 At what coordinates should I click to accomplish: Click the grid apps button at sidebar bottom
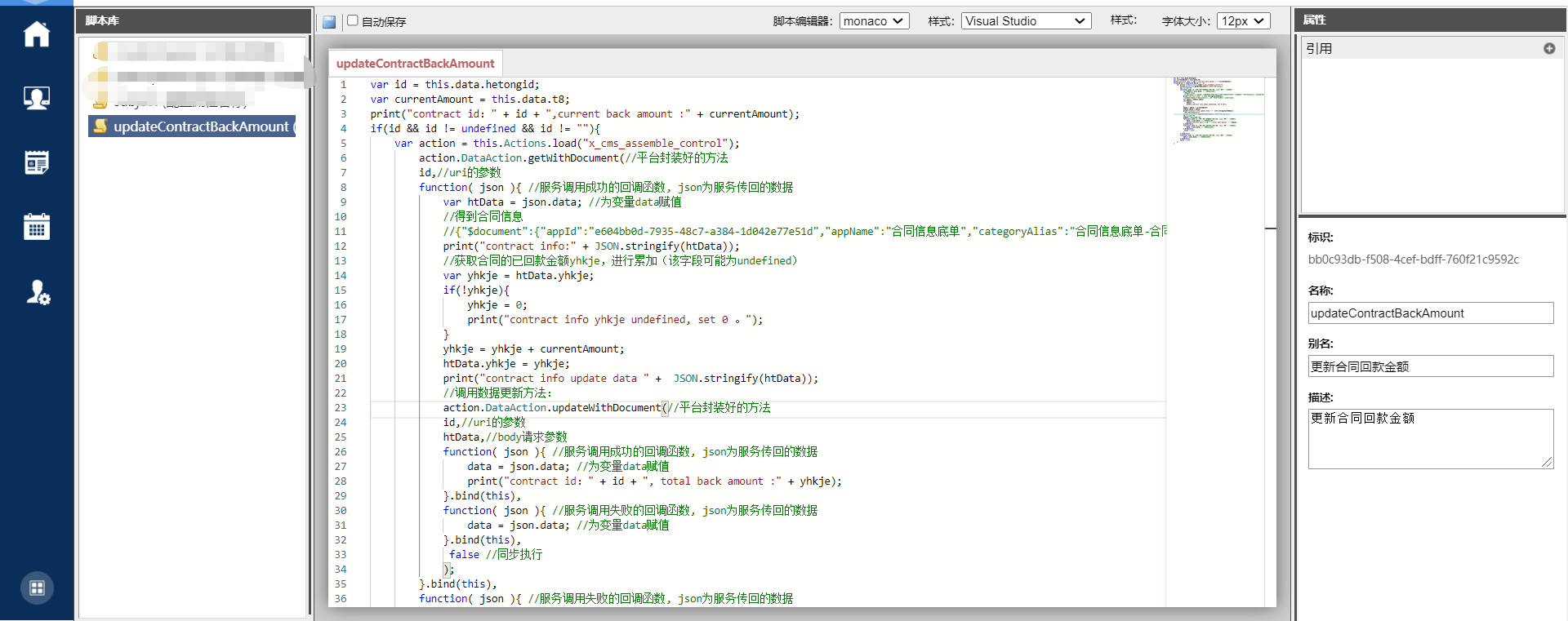click(x=37, y=588)
